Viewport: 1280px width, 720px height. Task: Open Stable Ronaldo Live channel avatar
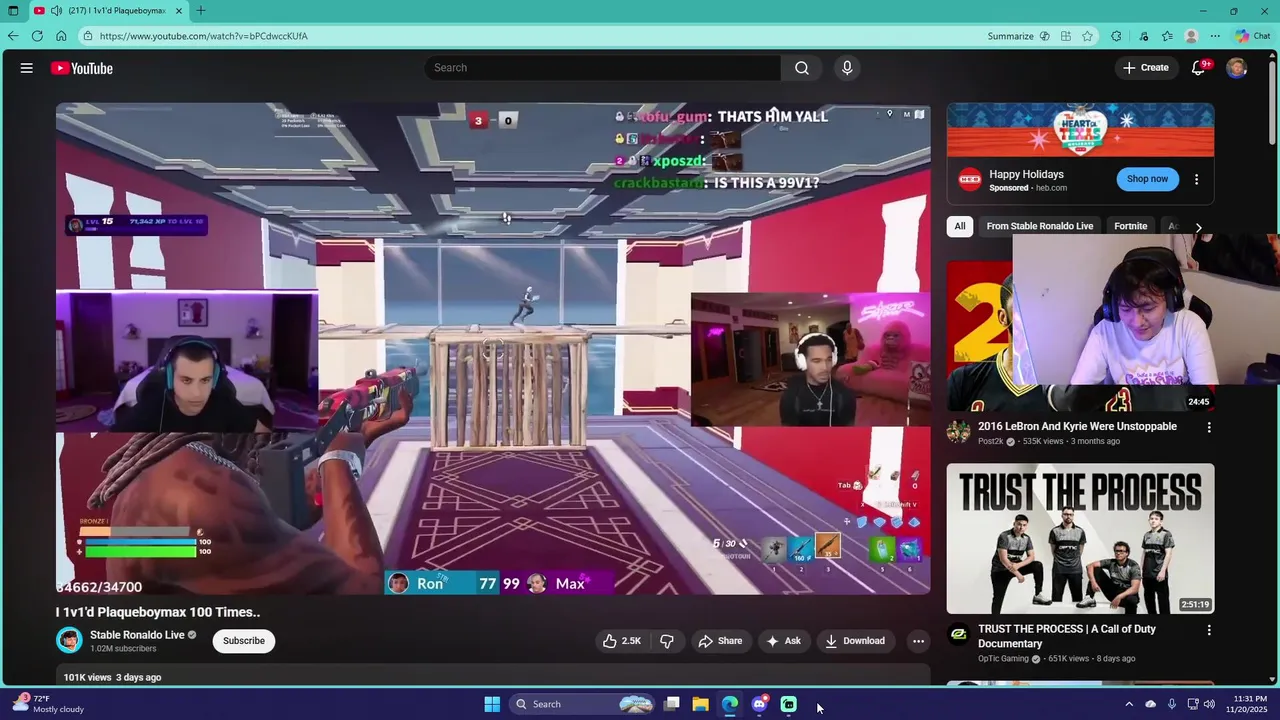click(69, 640)
